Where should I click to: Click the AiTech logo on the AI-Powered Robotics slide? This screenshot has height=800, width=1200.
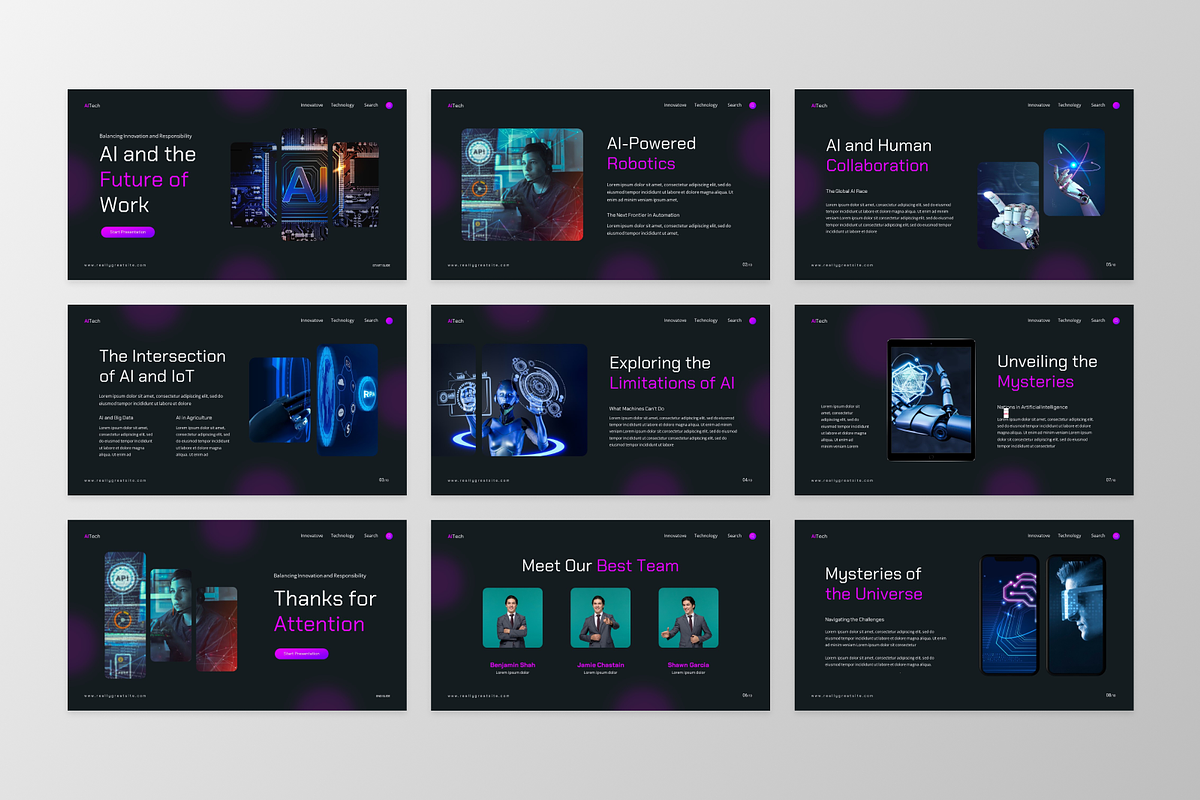pyautogui.click(x=456, y=105)
